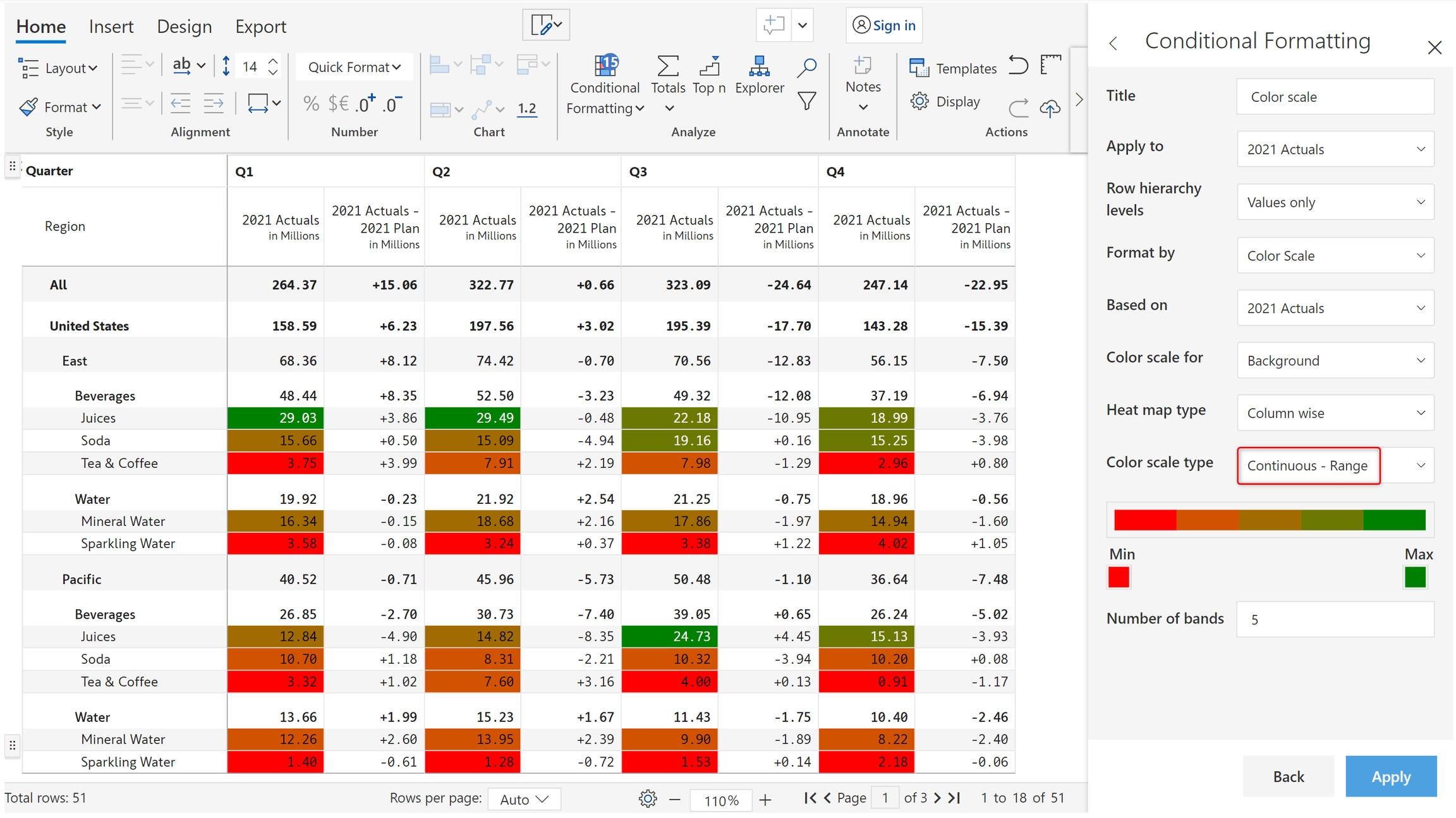Image resolution: width=1456 pixels, height=818 pixels.
Task: Click the Top n ranking icon
Action: click(709, 66)
